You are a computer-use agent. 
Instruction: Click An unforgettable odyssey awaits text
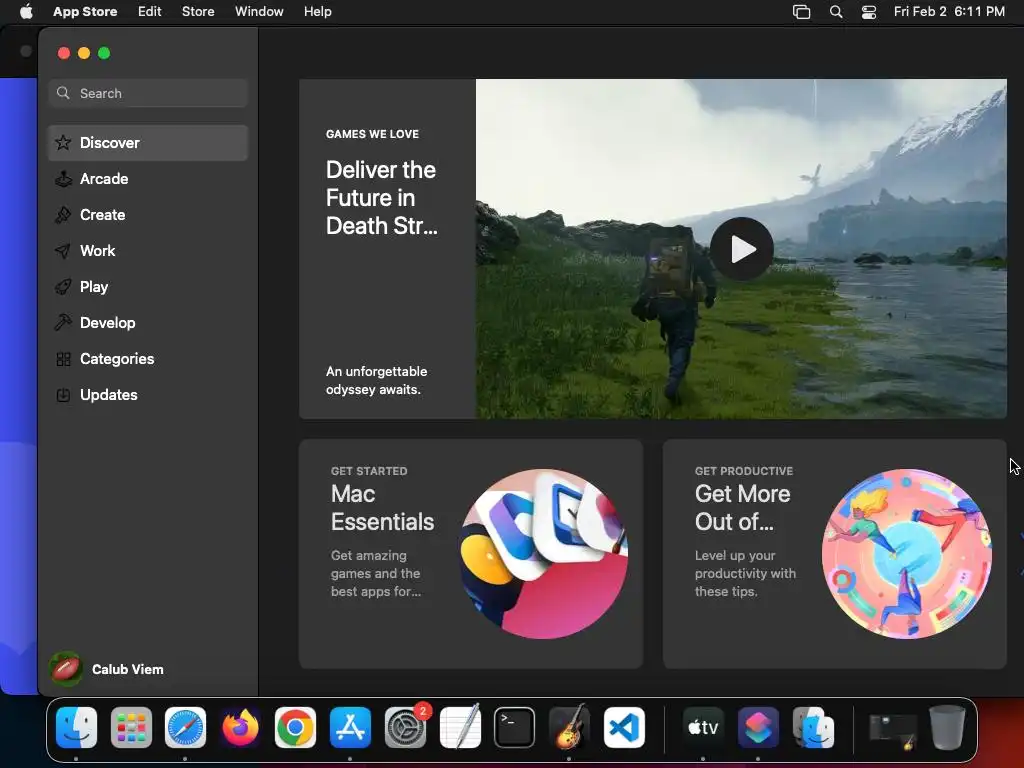click(x=377, y=380)
